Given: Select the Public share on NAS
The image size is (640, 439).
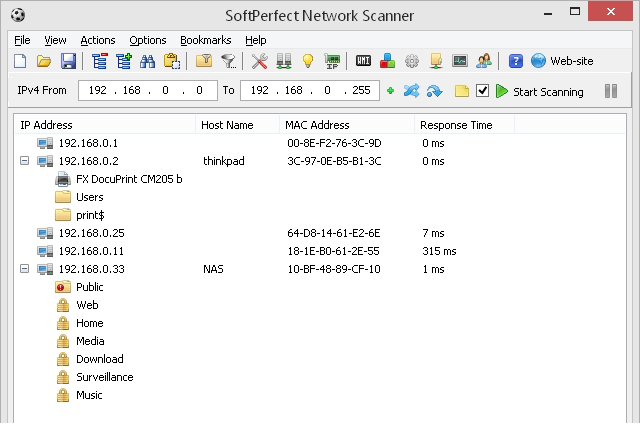Looking at the screenshot, I should click(79, 287).
